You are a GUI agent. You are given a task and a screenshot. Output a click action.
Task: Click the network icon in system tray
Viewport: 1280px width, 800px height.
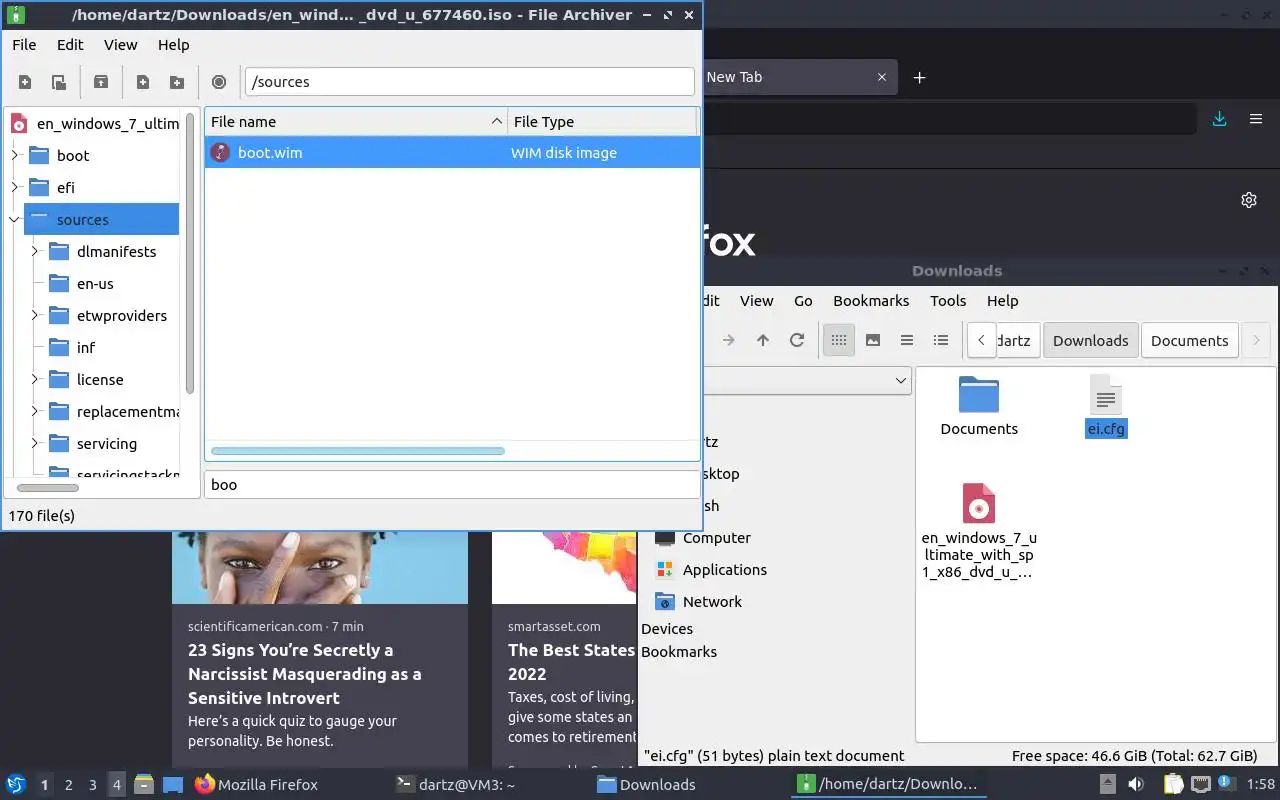point(1200,784)
